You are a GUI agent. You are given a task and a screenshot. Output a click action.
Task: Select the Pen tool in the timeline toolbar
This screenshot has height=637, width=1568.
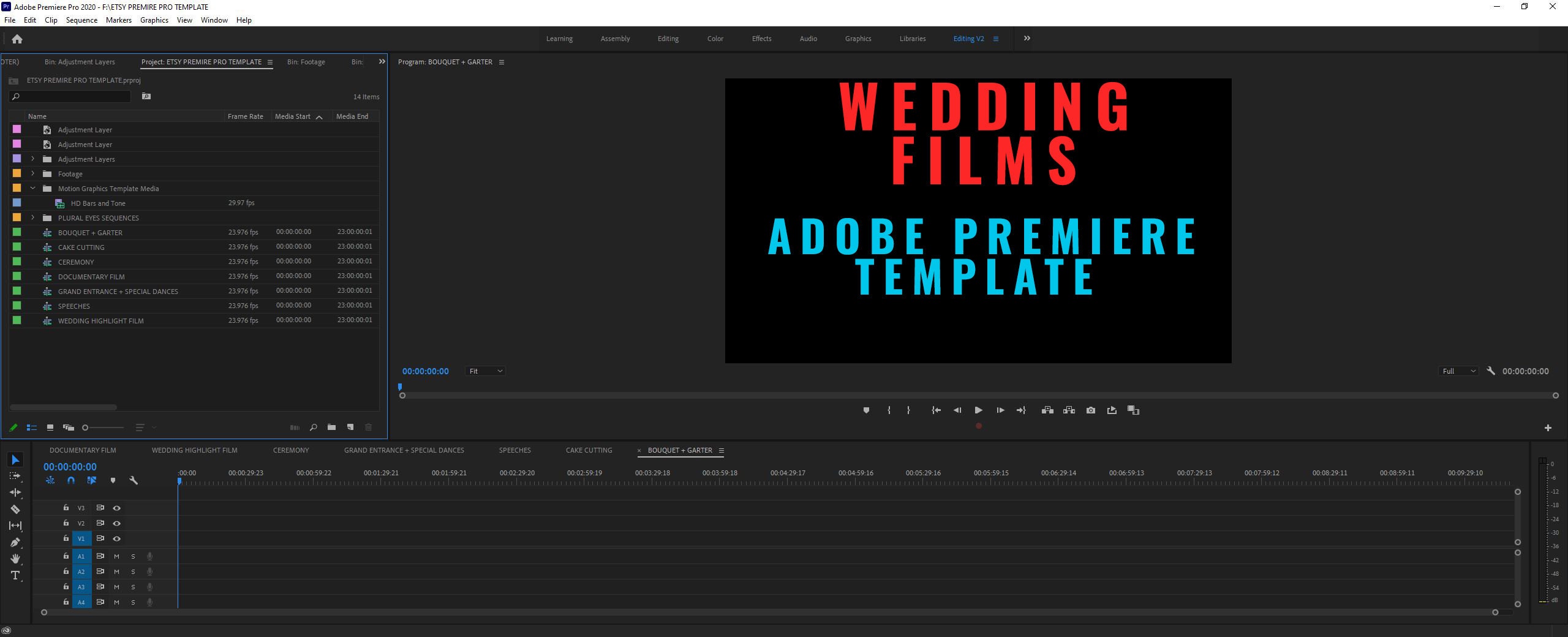coord(15,543)
